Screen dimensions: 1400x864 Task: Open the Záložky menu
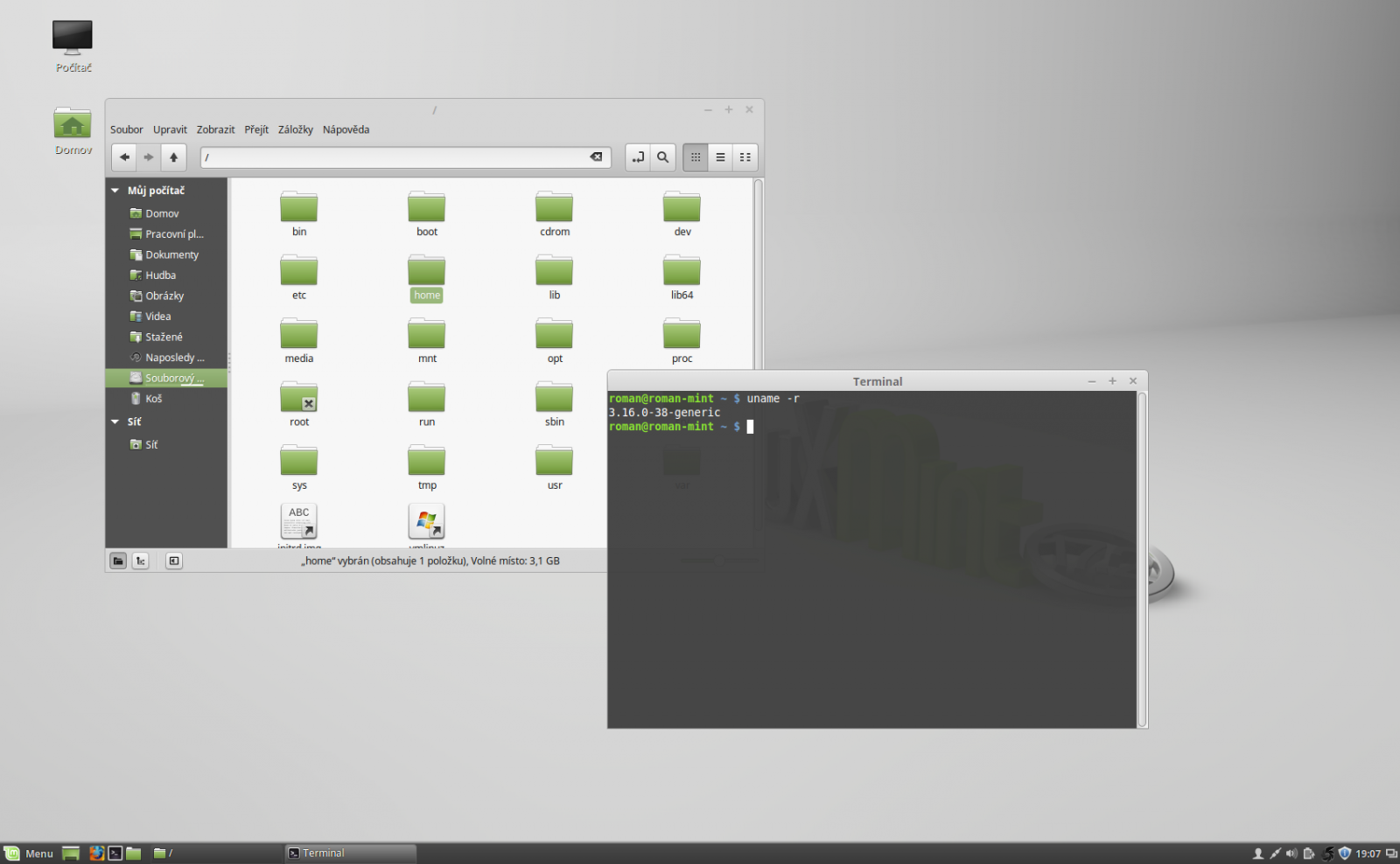tap(295, 129)
